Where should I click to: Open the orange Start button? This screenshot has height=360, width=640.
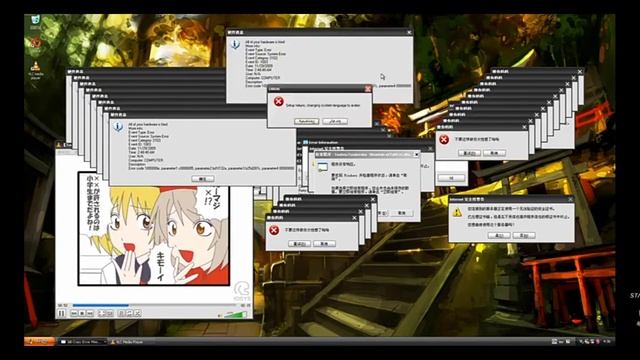(x=40, y=341)
